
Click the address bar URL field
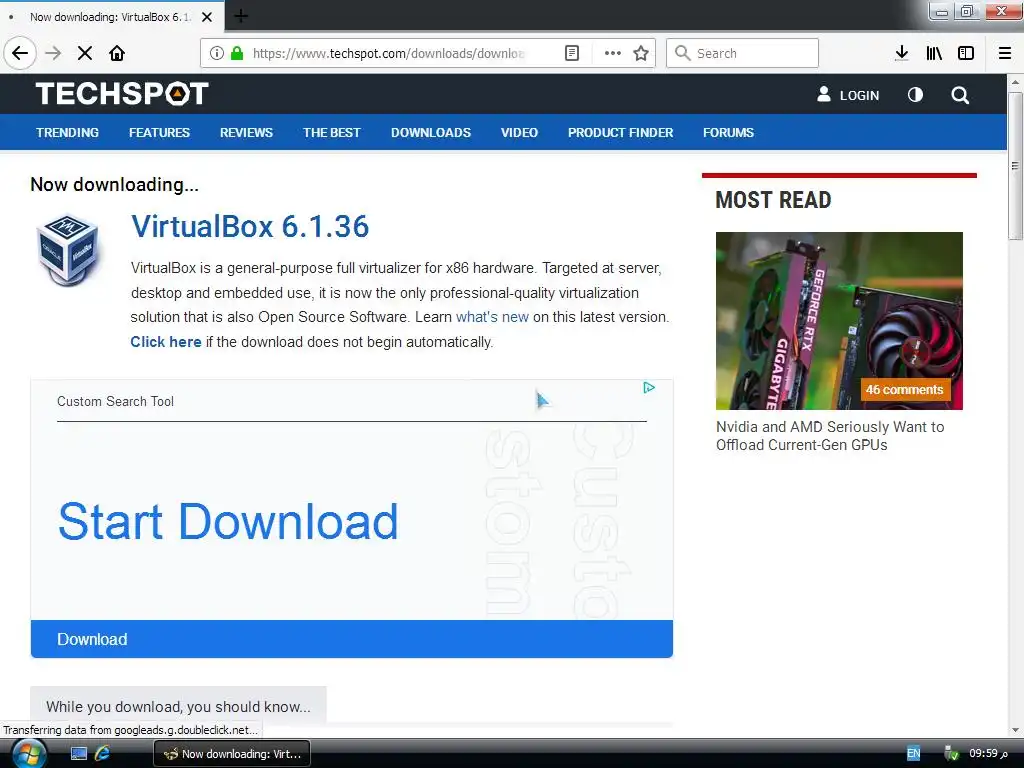pyautogui.click(x=389, y=53)
